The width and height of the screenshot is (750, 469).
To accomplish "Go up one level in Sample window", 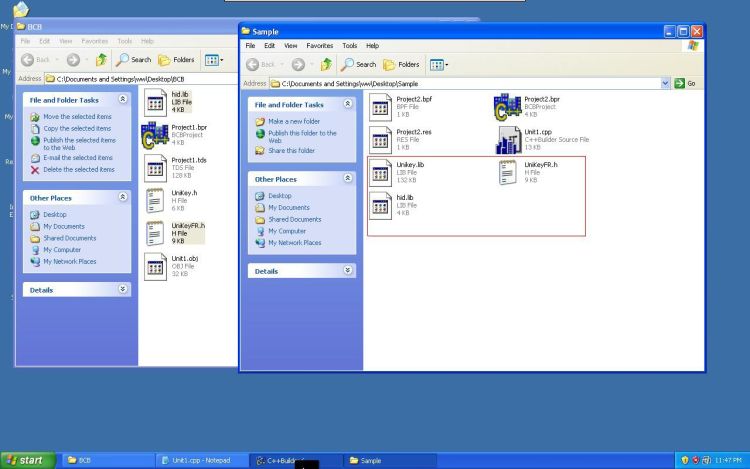I will pos(326,65).
